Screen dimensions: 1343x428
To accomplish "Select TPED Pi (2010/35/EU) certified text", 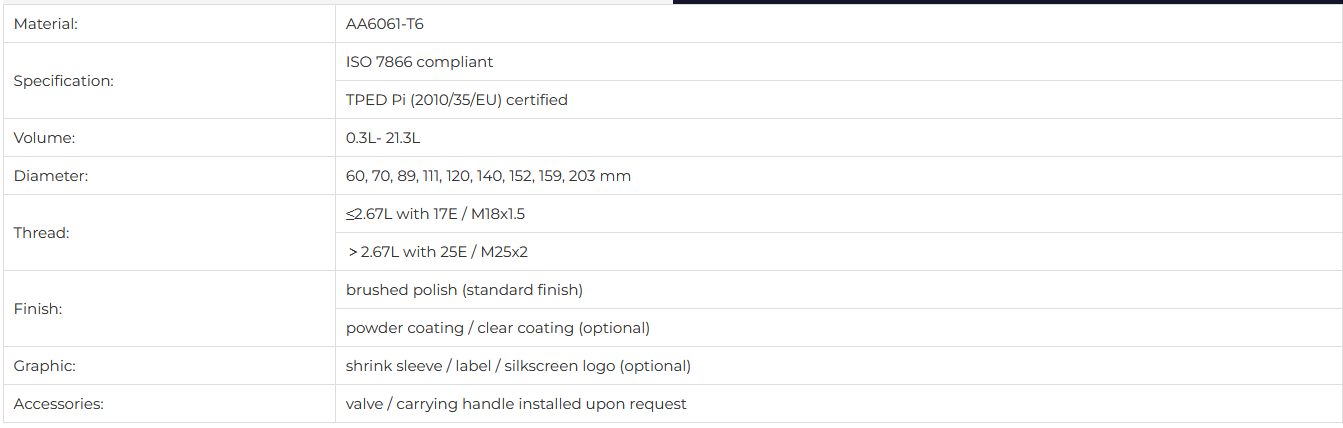I will point(456,100).
